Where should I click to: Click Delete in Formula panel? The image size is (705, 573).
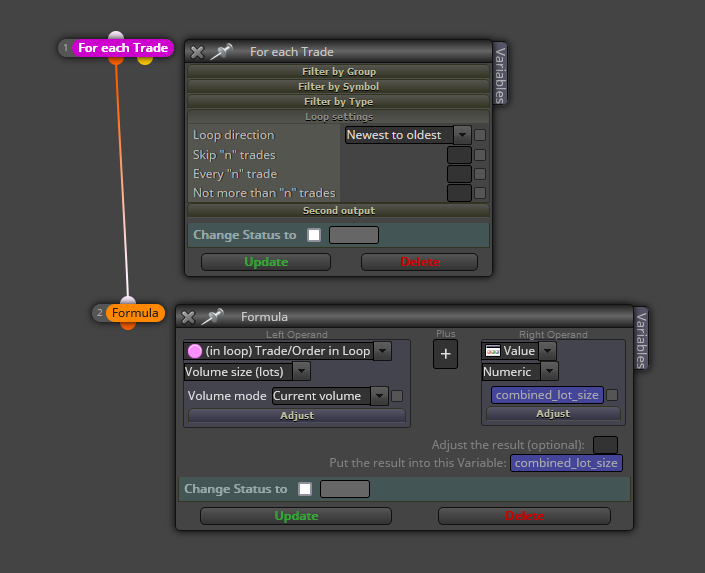524,516
